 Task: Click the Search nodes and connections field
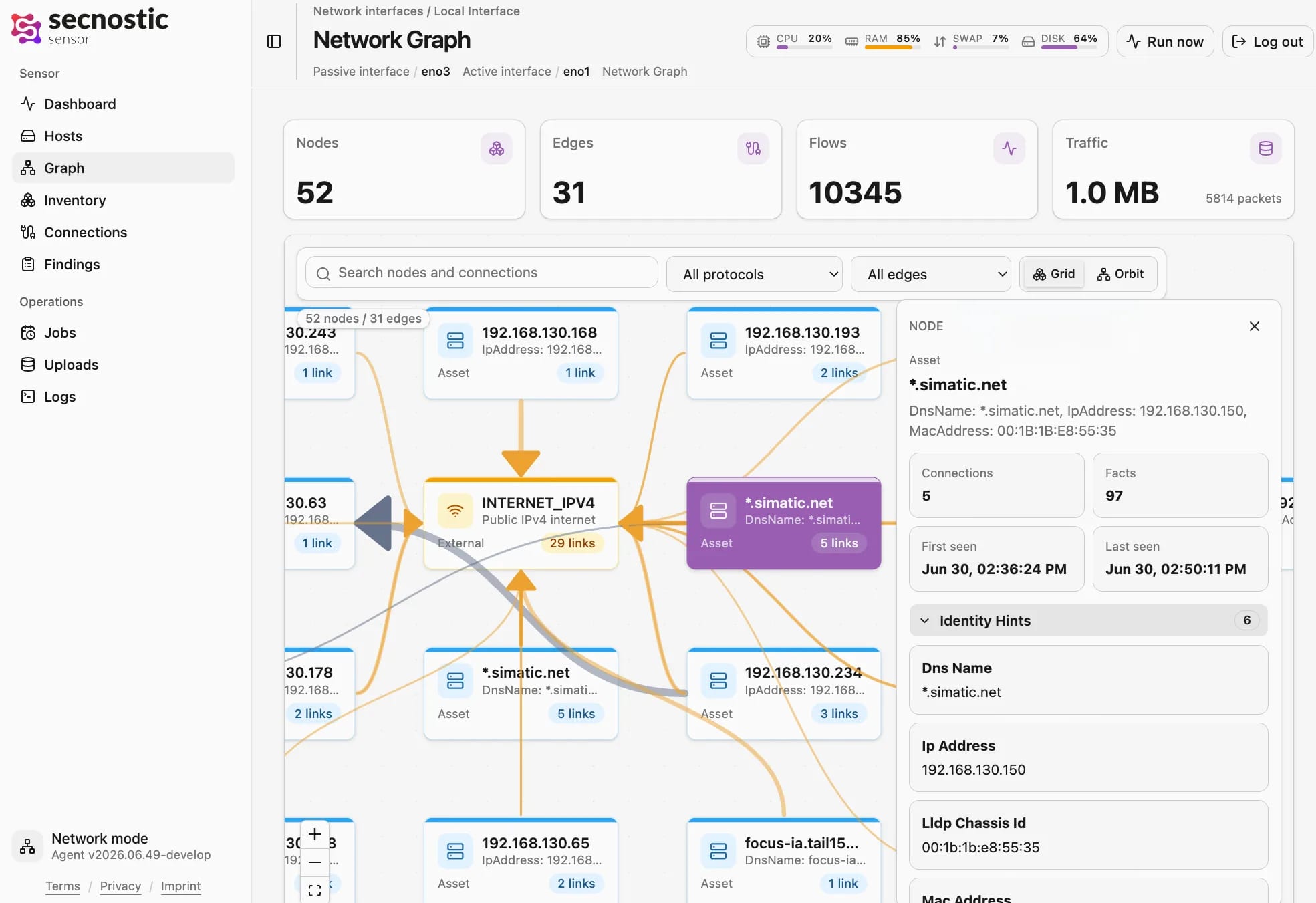482,273
